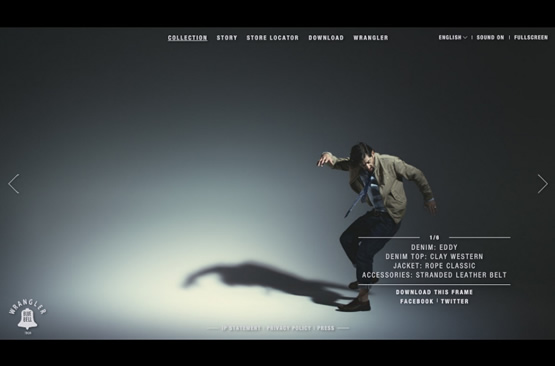
Task: Go to Store Locator page
Action: click(x=273, y=38)
